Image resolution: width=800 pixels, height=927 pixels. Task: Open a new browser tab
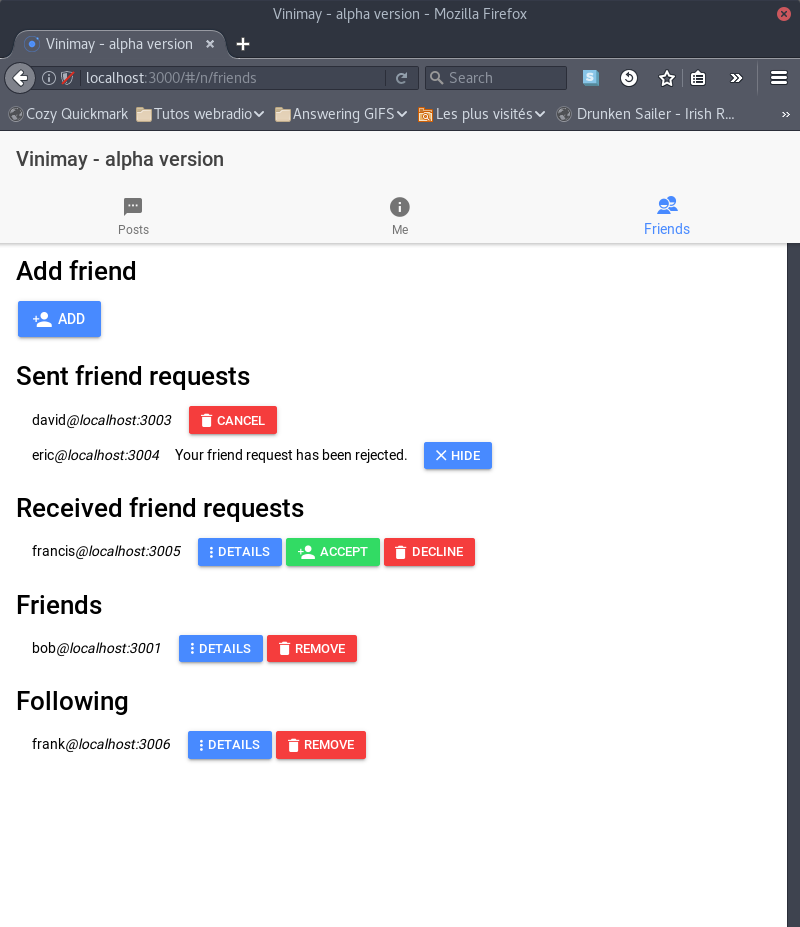pos(243,44)
